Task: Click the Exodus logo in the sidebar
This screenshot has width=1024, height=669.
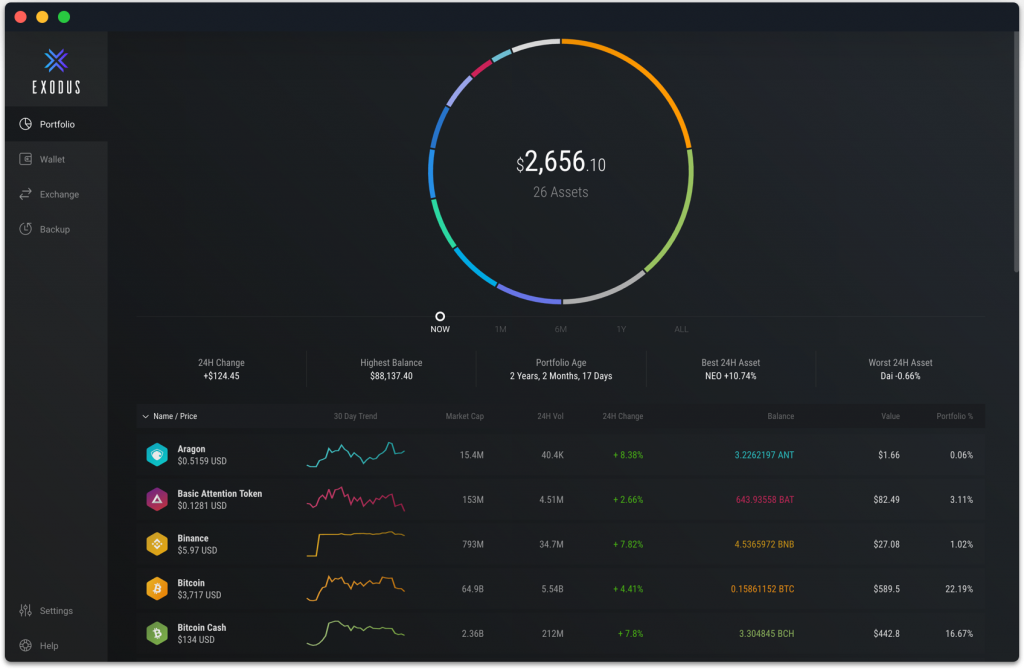Action: pos(56,71)
